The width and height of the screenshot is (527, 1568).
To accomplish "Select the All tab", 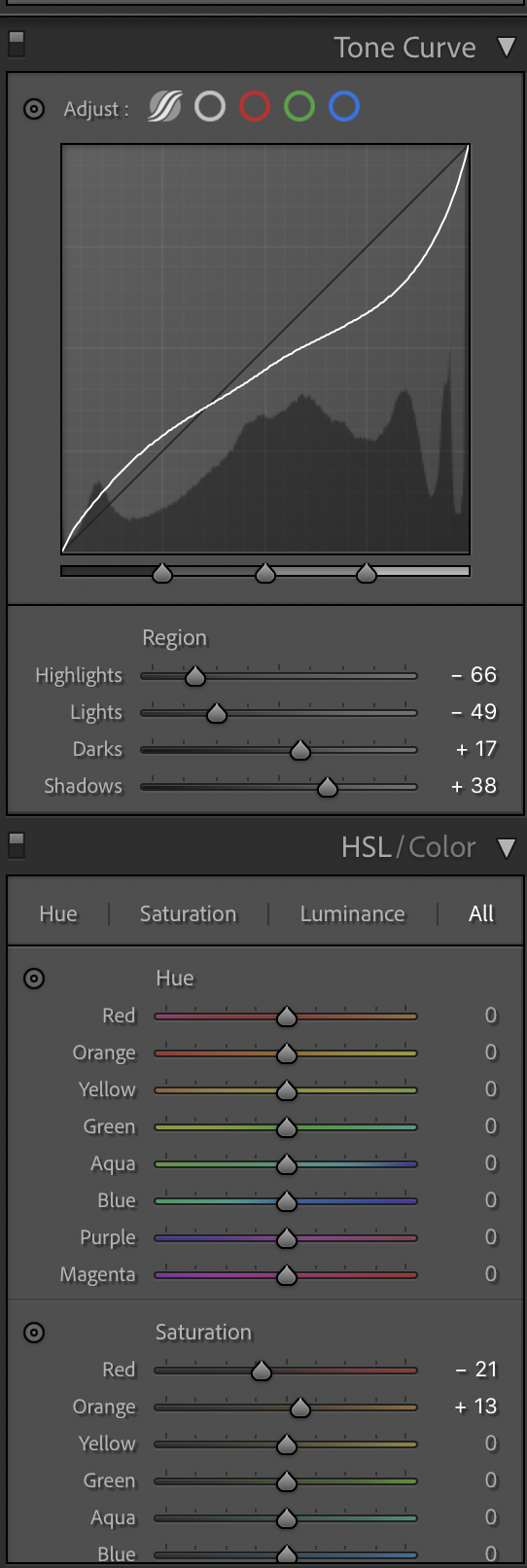I will [481, 913].
